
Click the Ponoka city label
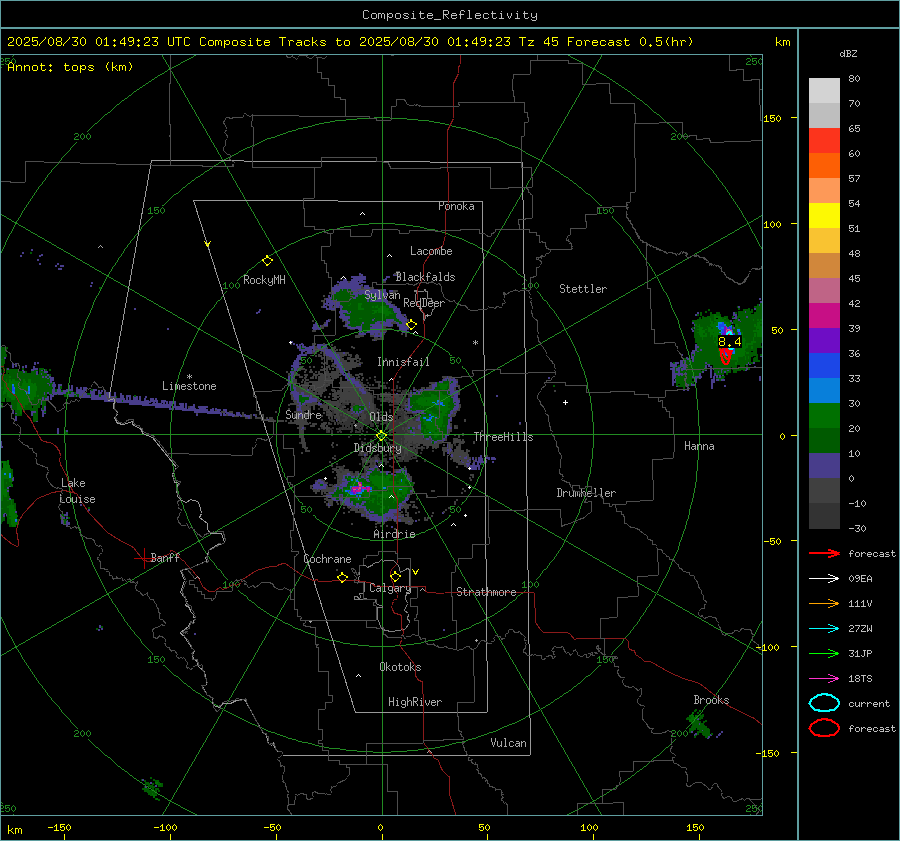[x=456, y=206]
